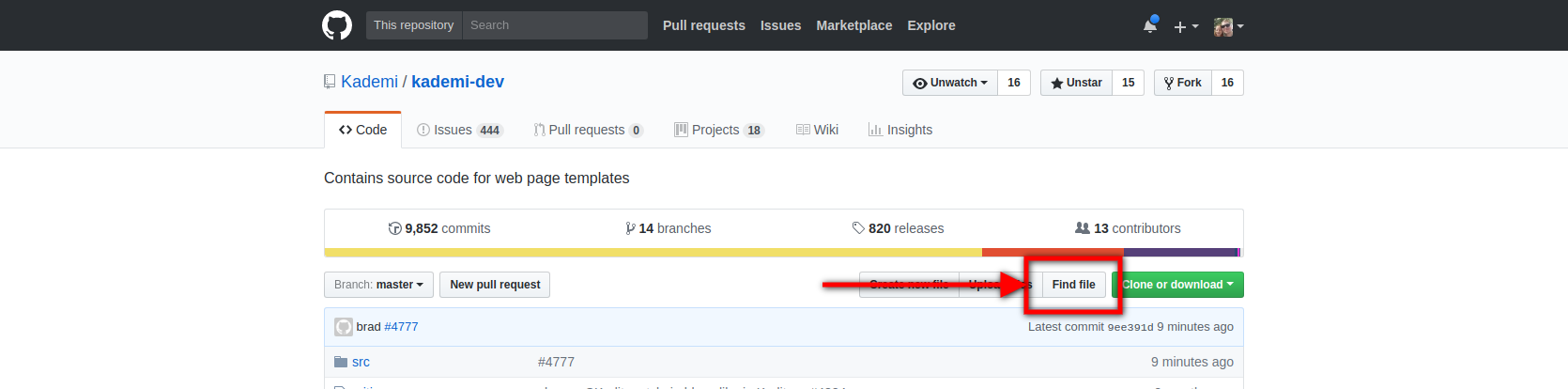Screen dimensions: 1568x389
Task: Click the src folder icon
Action: (341, 362)
